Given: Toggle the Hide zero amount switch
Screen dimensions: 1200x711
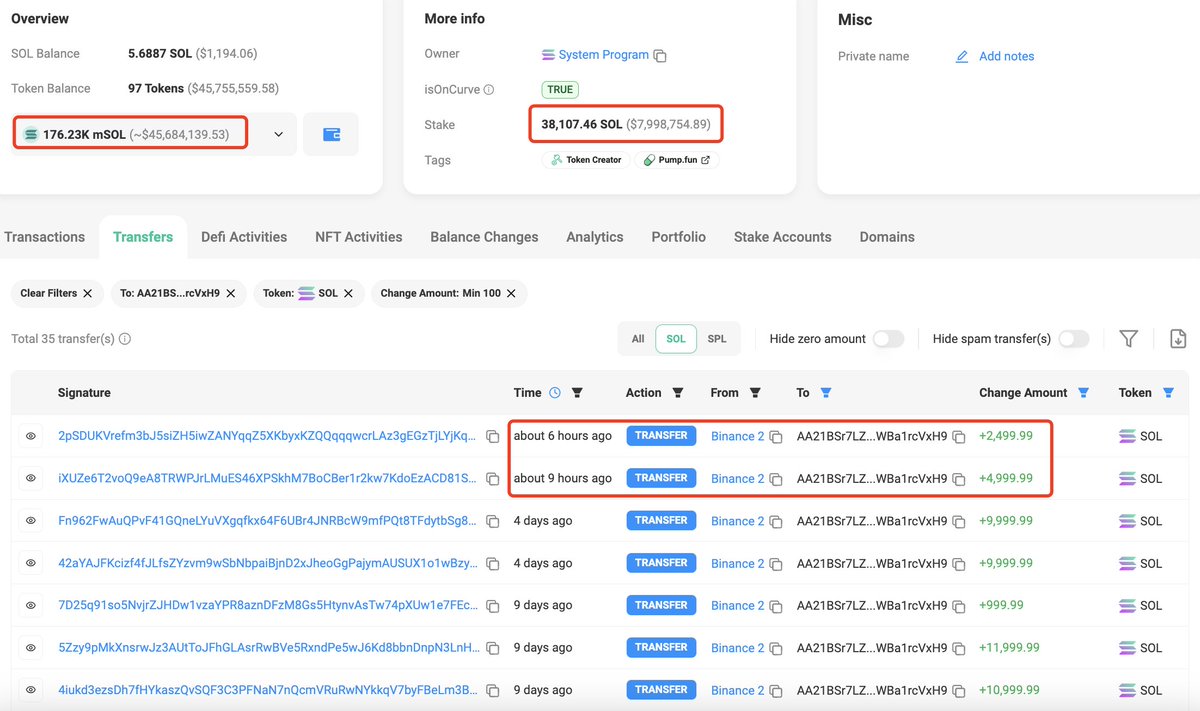Looking at the screenshot, I should (x=888, y=339).
